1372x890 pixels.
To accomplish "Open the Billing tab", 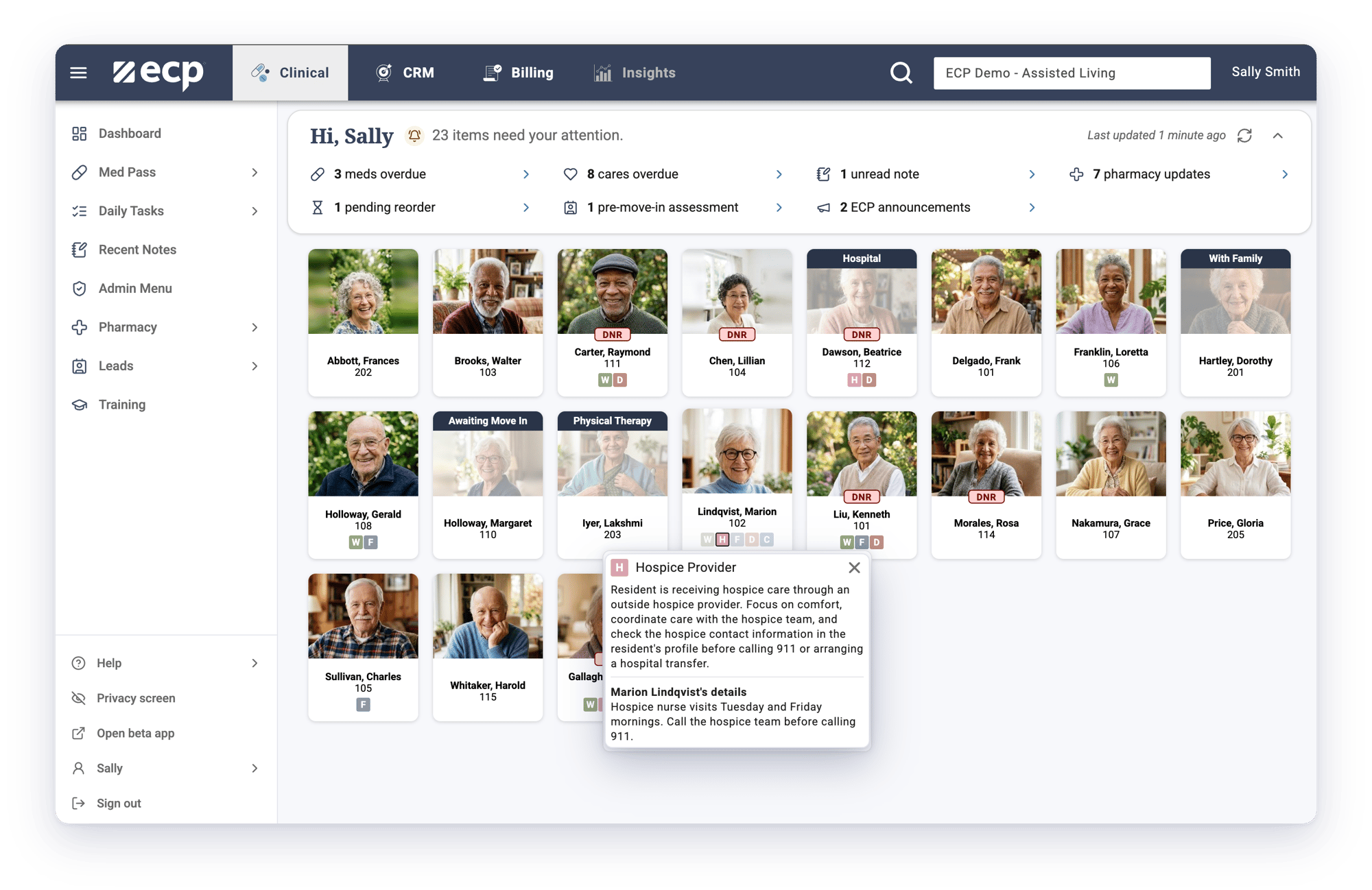I will coord(519,73).
